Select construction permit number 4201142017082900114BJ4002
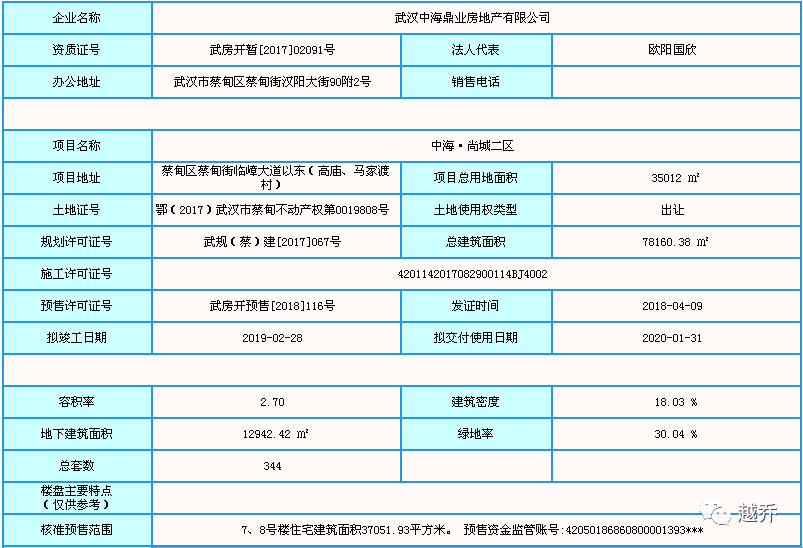Viewport: 803px width, 548px height. click(472, 274)
